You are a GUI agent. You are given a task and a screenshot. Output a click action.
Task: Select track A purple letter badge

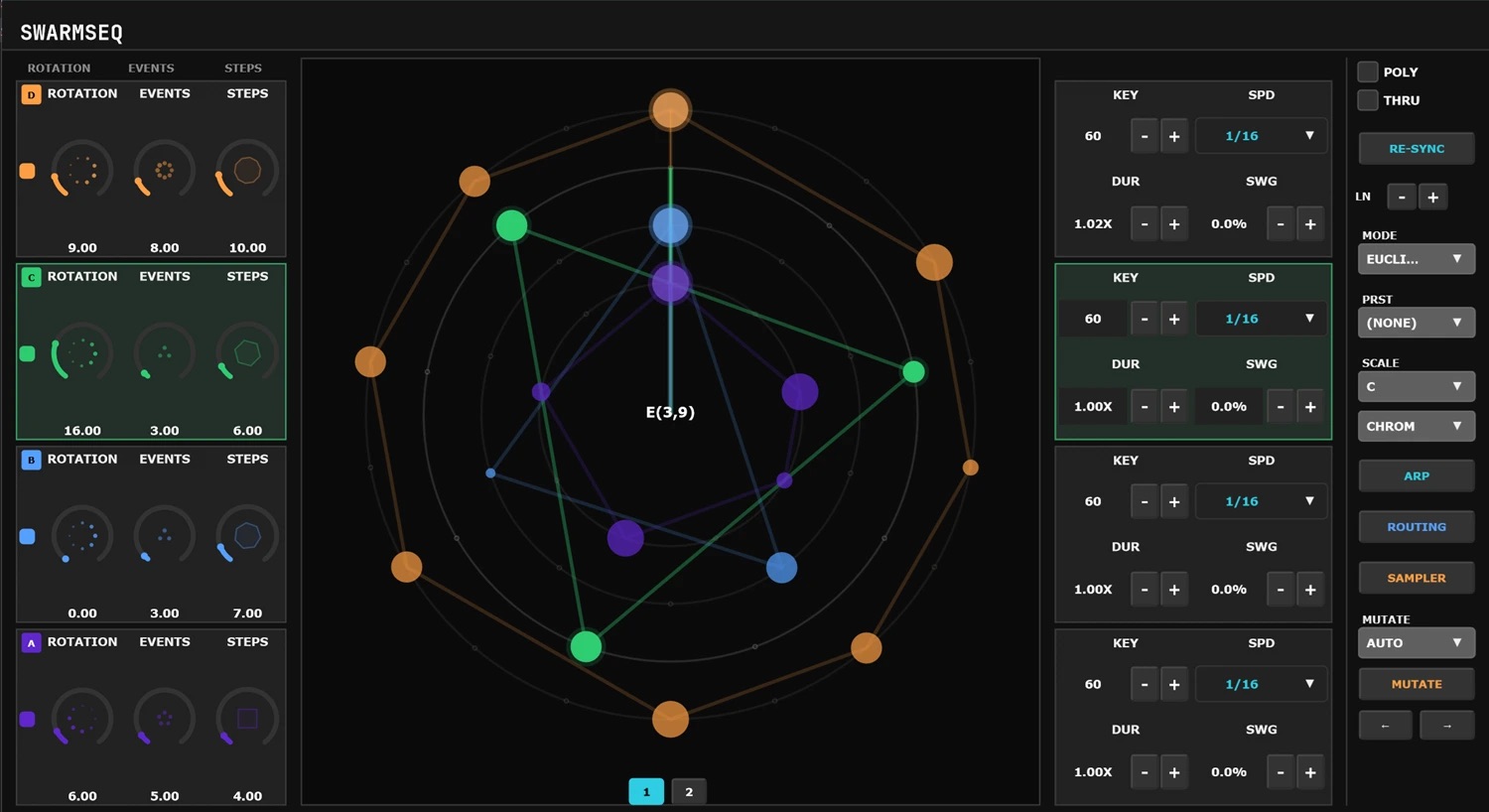(x=31, y=642)
